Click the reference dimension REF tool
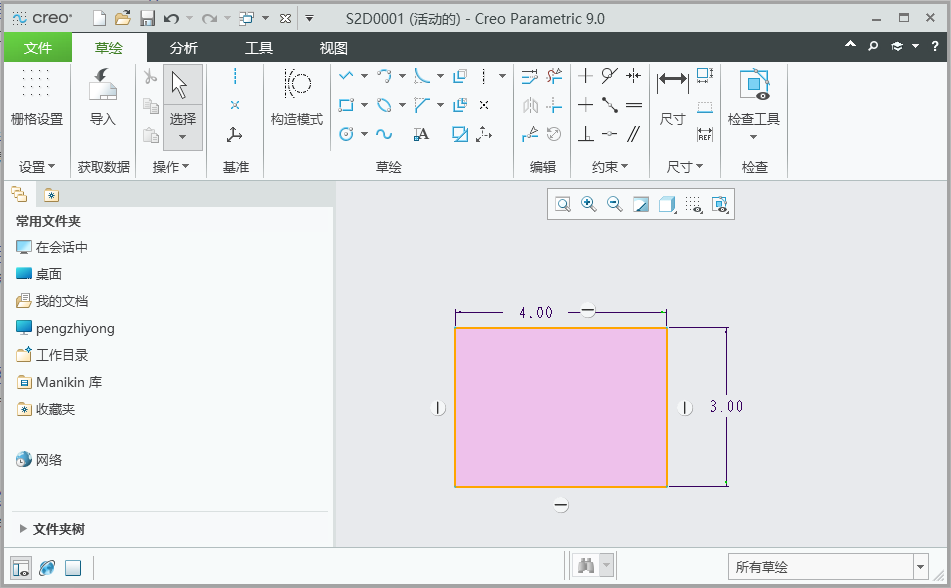This screenshot has width=951, height=588. coord(705,135)
